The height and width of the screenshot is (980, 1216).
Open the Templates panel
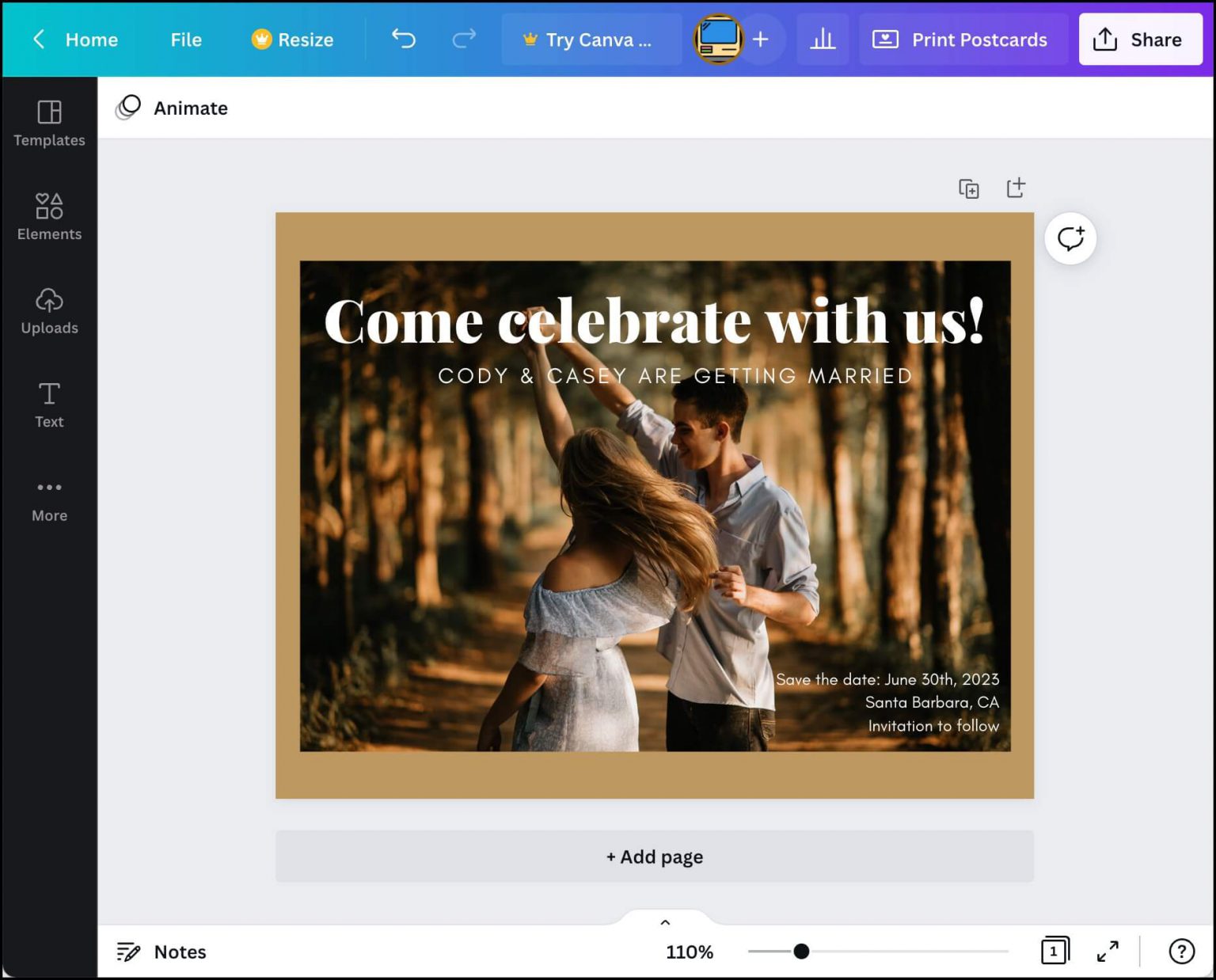click(x=49, y=124)
